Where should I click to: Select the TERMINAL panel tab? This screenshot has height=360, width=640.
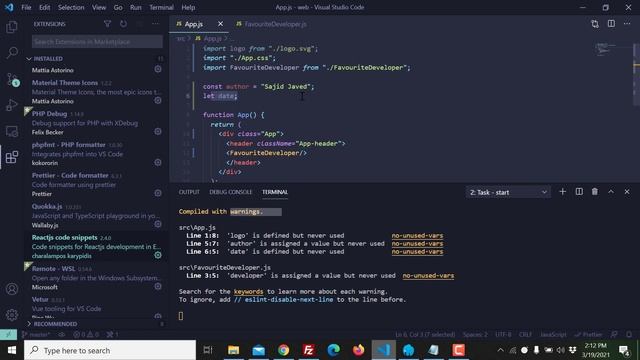click(x=275, y=192)
